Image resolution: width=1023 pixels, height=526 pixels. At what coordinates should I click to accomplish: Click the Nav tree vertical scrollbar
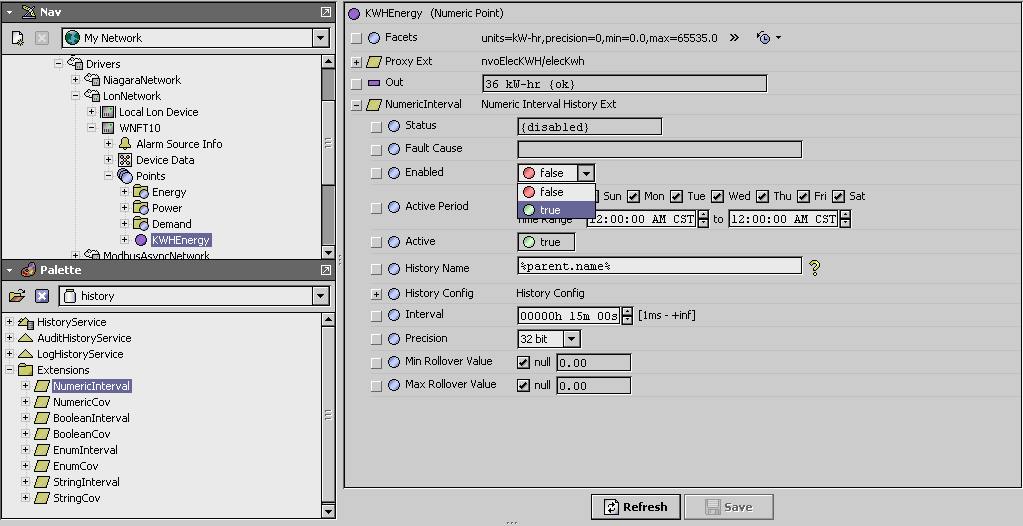[x=328, y=150]
